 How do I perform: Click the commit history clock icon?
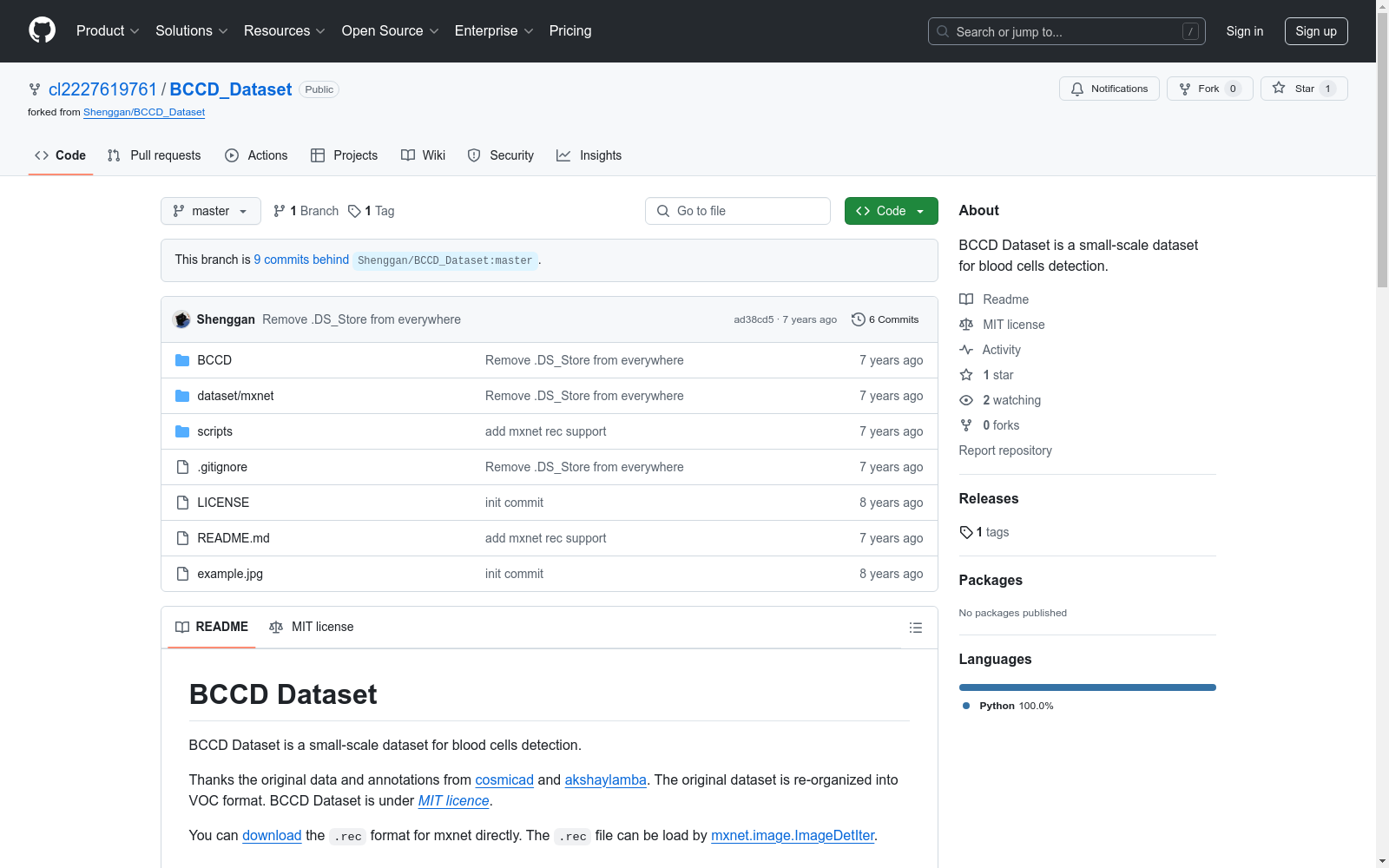pyautogui.click(x=858, y=319)
